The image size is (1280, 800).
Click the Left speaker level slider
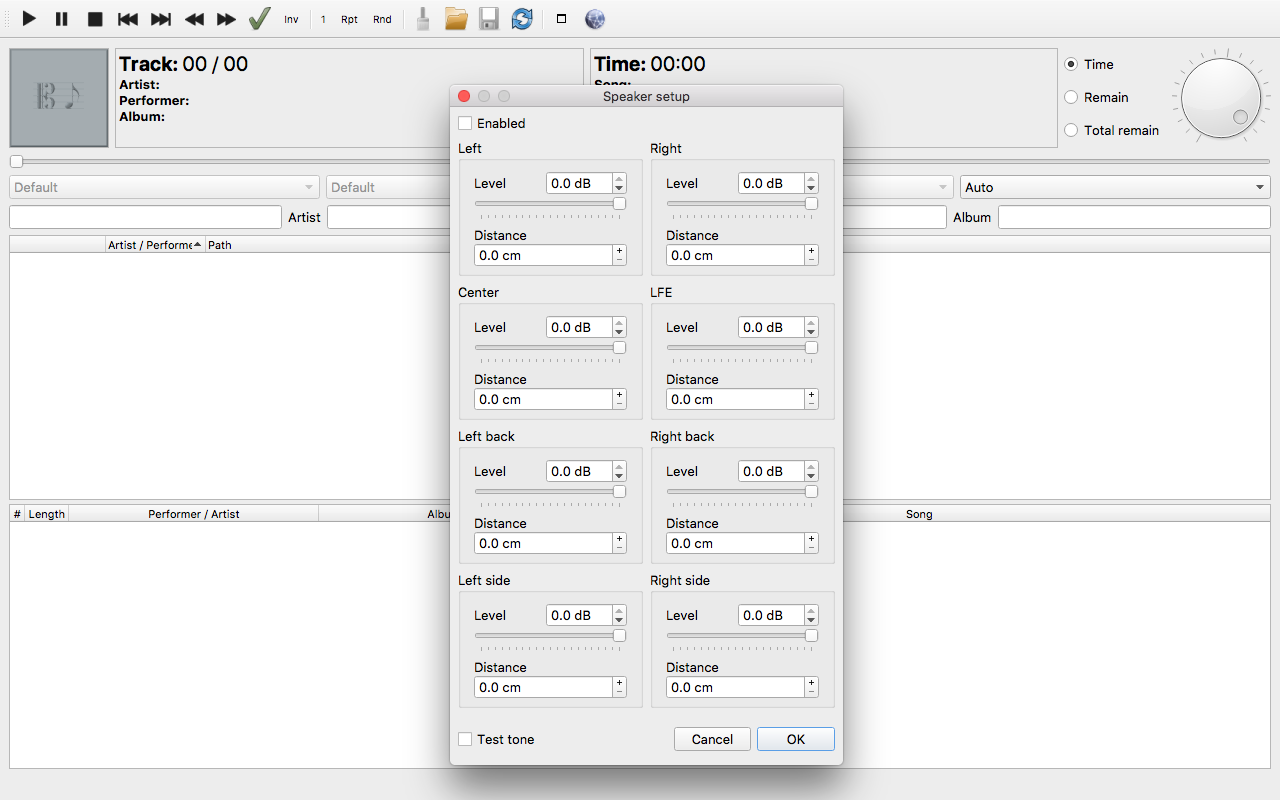coord(550,204)
